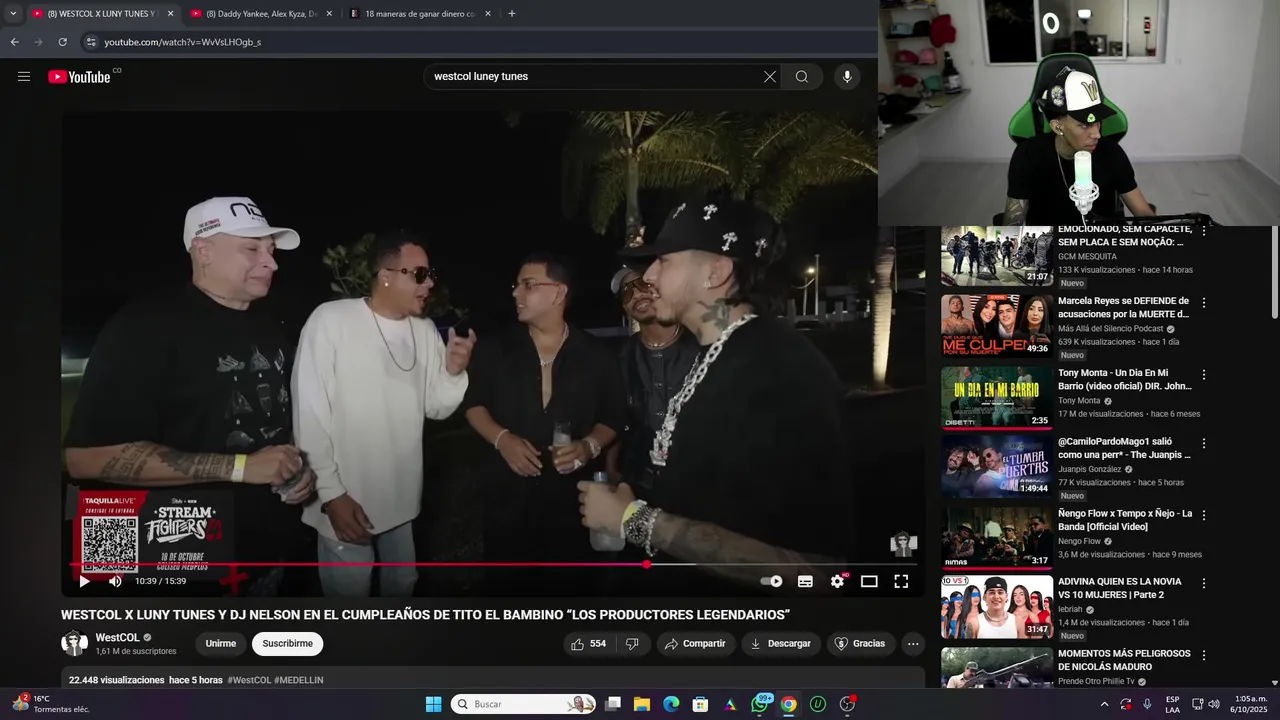Download the video with Descargar

(781, 644)
